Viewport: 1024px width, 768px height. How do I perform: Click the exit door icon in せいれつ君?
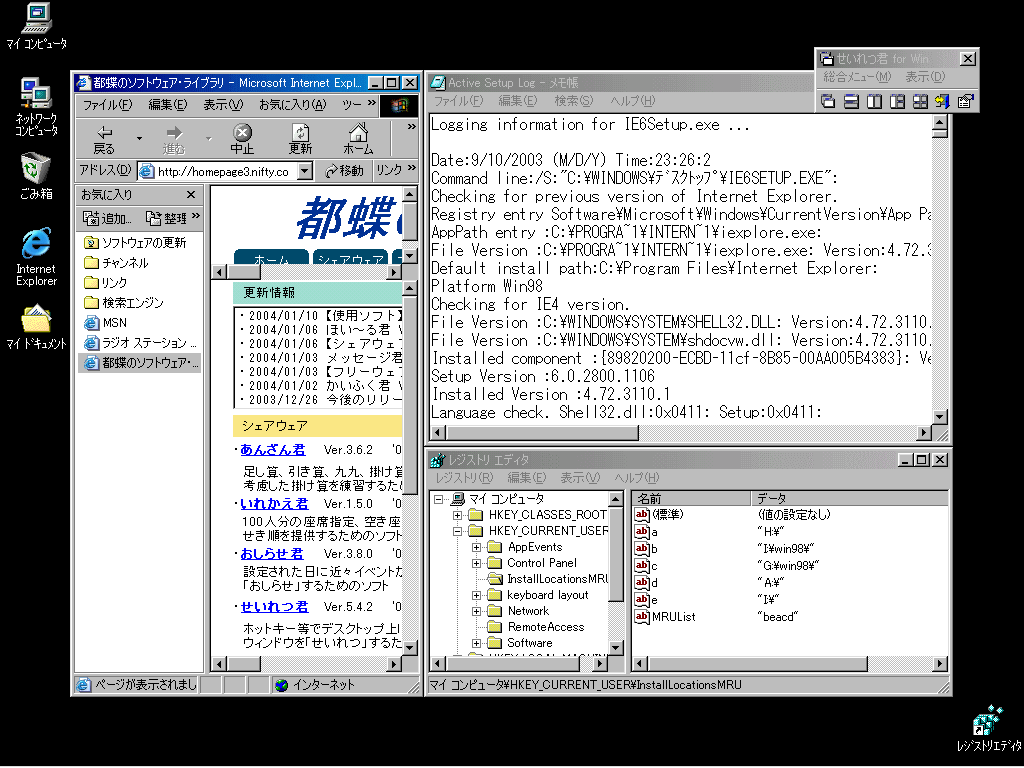pos(942,101)
